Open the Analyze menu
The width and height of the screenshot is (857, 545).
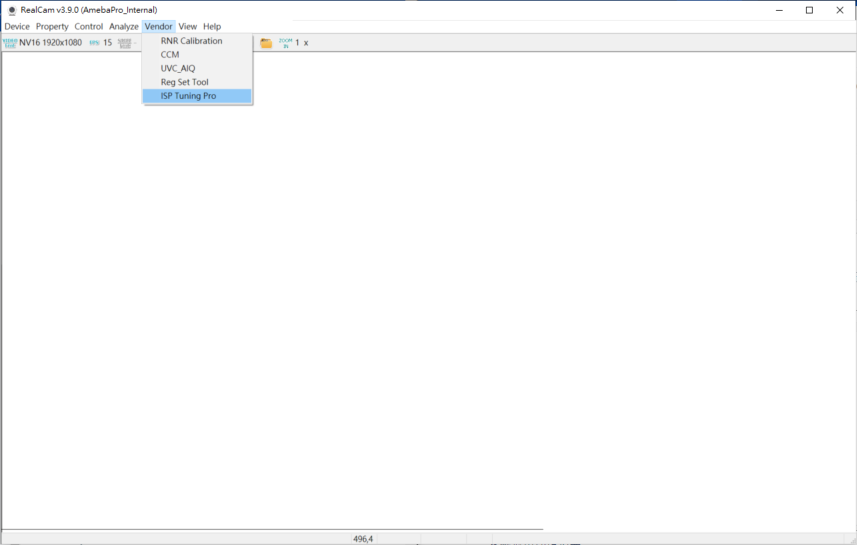[123, 26]
